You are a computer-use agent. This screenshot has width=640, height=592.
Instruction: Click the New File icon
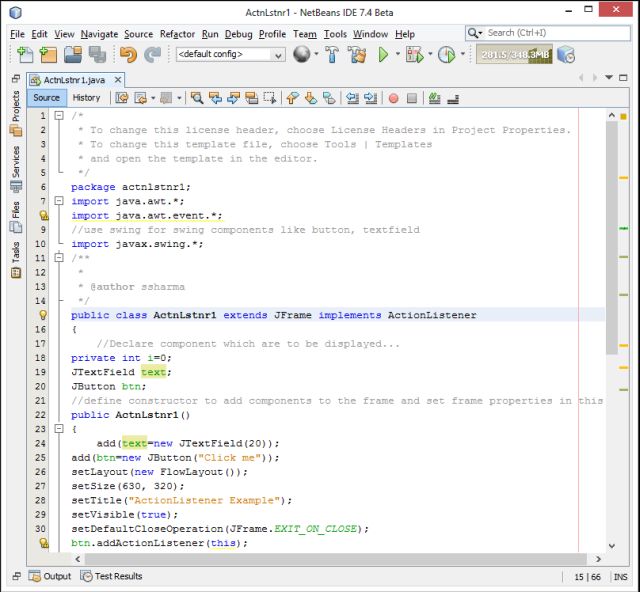[24, 55]
